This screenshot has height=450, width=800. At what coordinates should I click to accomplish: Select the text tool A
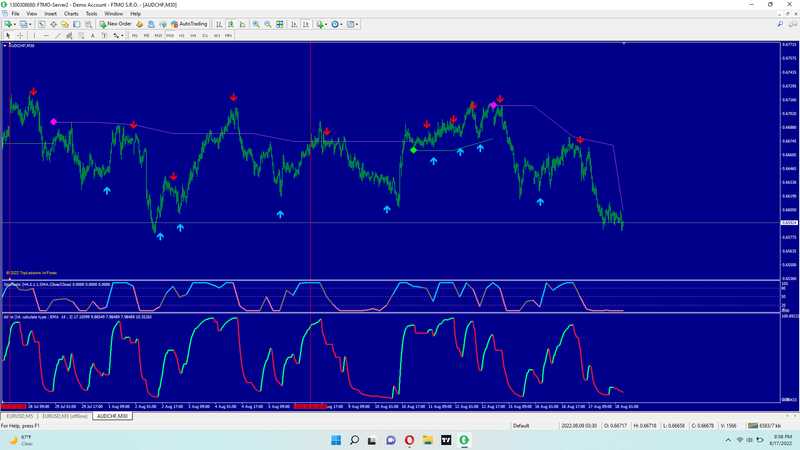pos(92,35)
